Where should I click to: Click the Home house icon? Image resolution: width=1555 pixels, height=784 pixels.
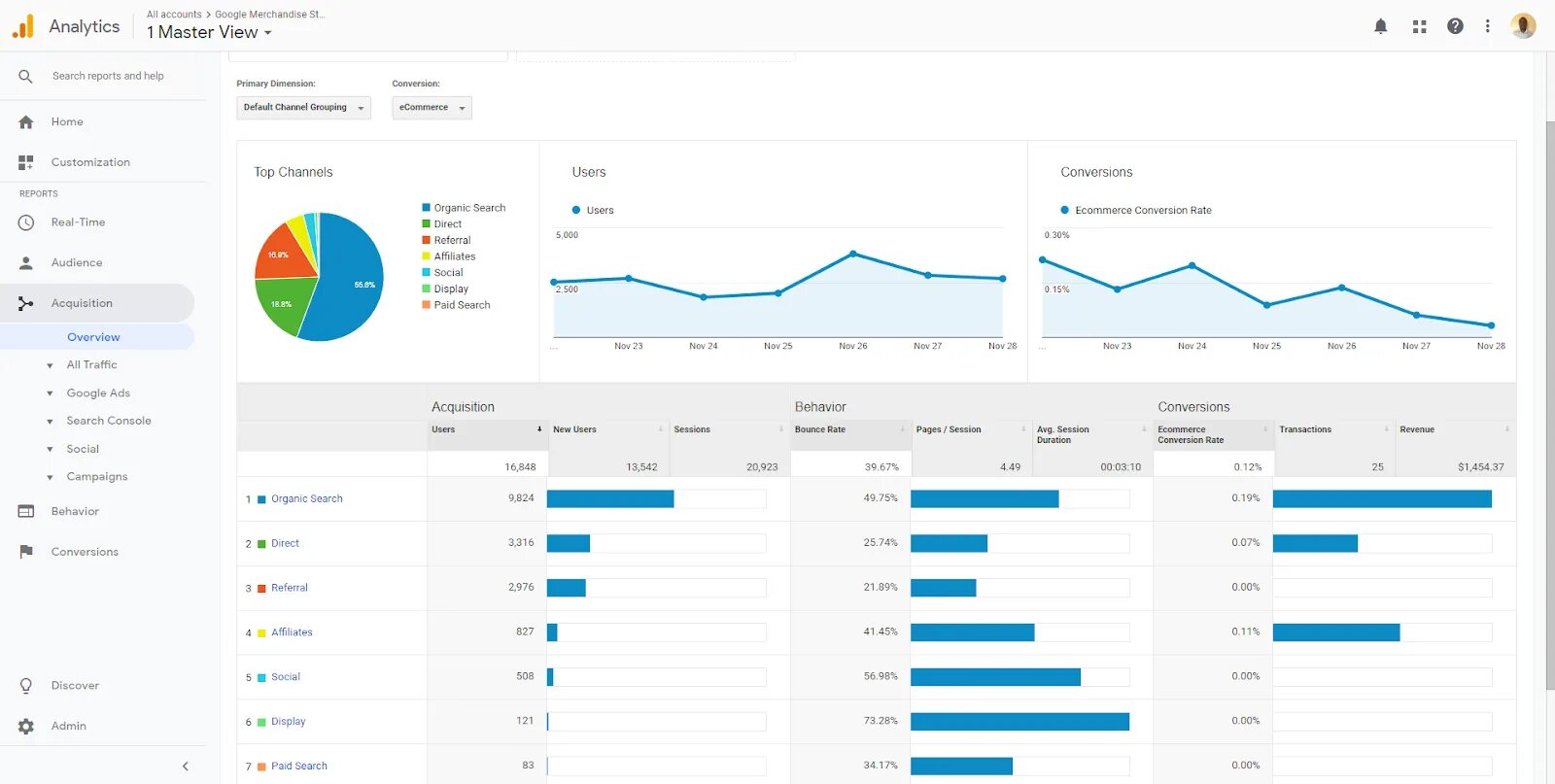point(26,122)
